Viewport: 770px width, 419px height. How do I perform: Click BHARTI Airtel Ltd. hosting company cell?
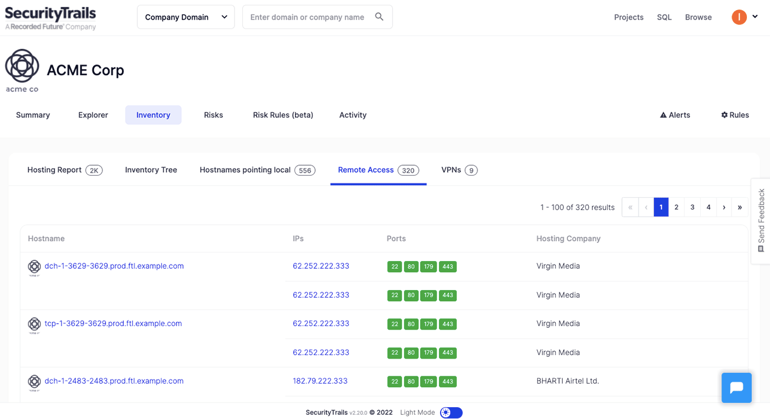coord(568,381)
